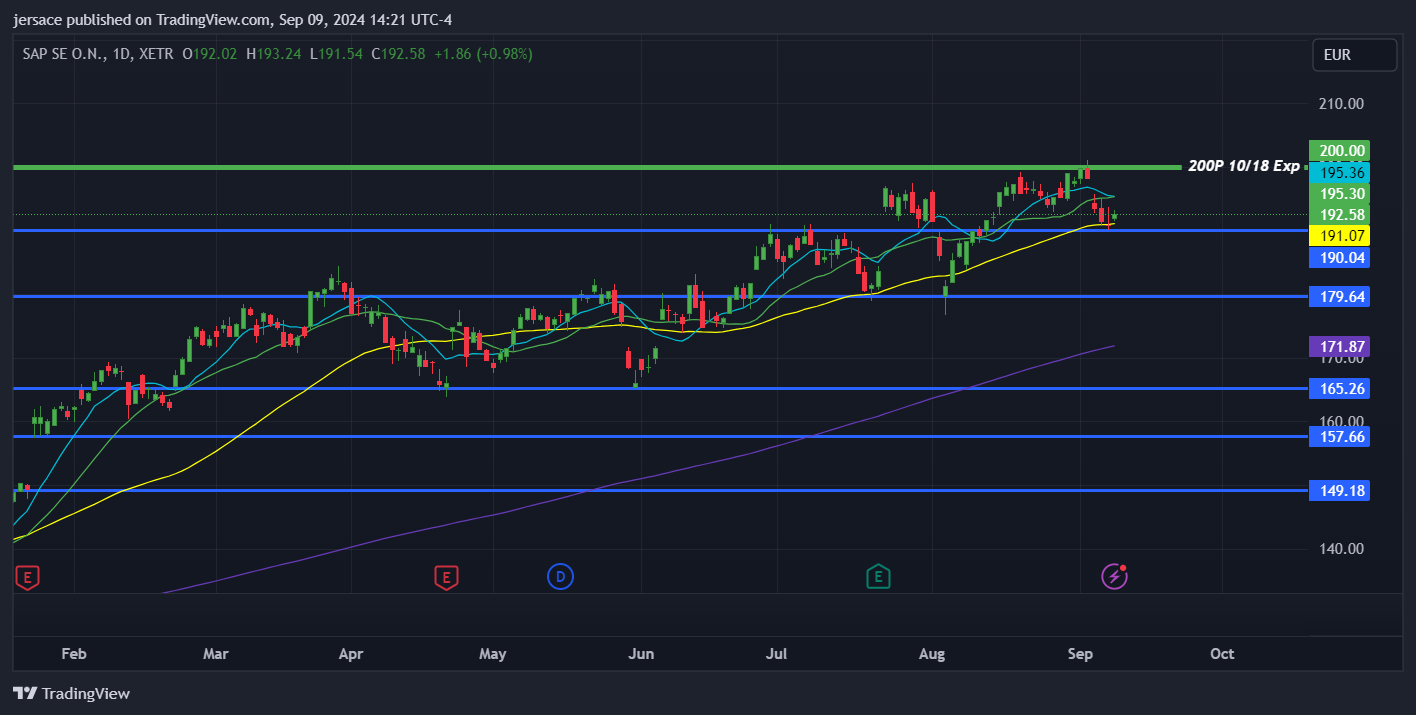Select the yellow 191.07 price label

[1338, 236]
